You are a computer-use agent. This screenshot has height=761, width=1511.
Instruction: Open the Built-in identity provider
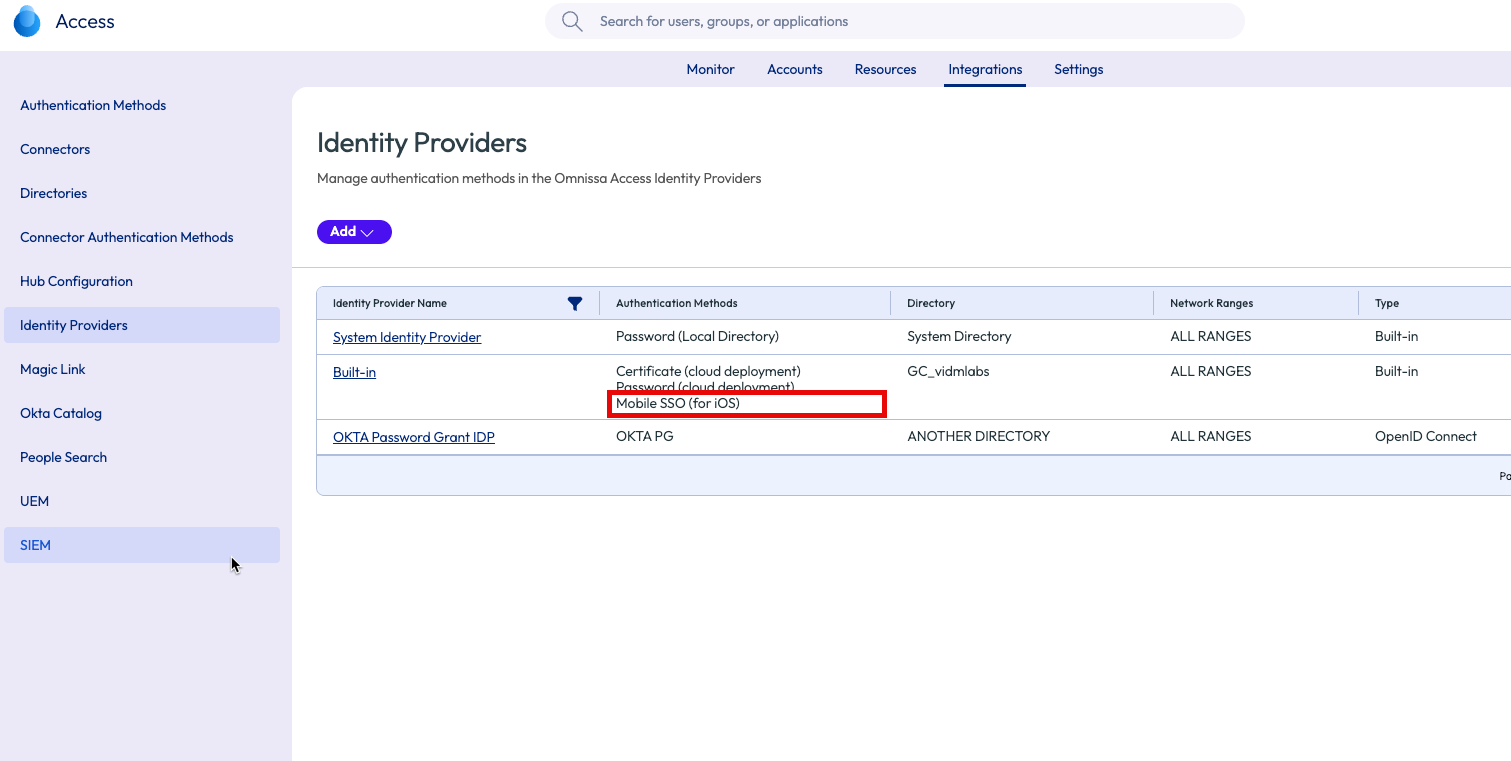point(354,371)
